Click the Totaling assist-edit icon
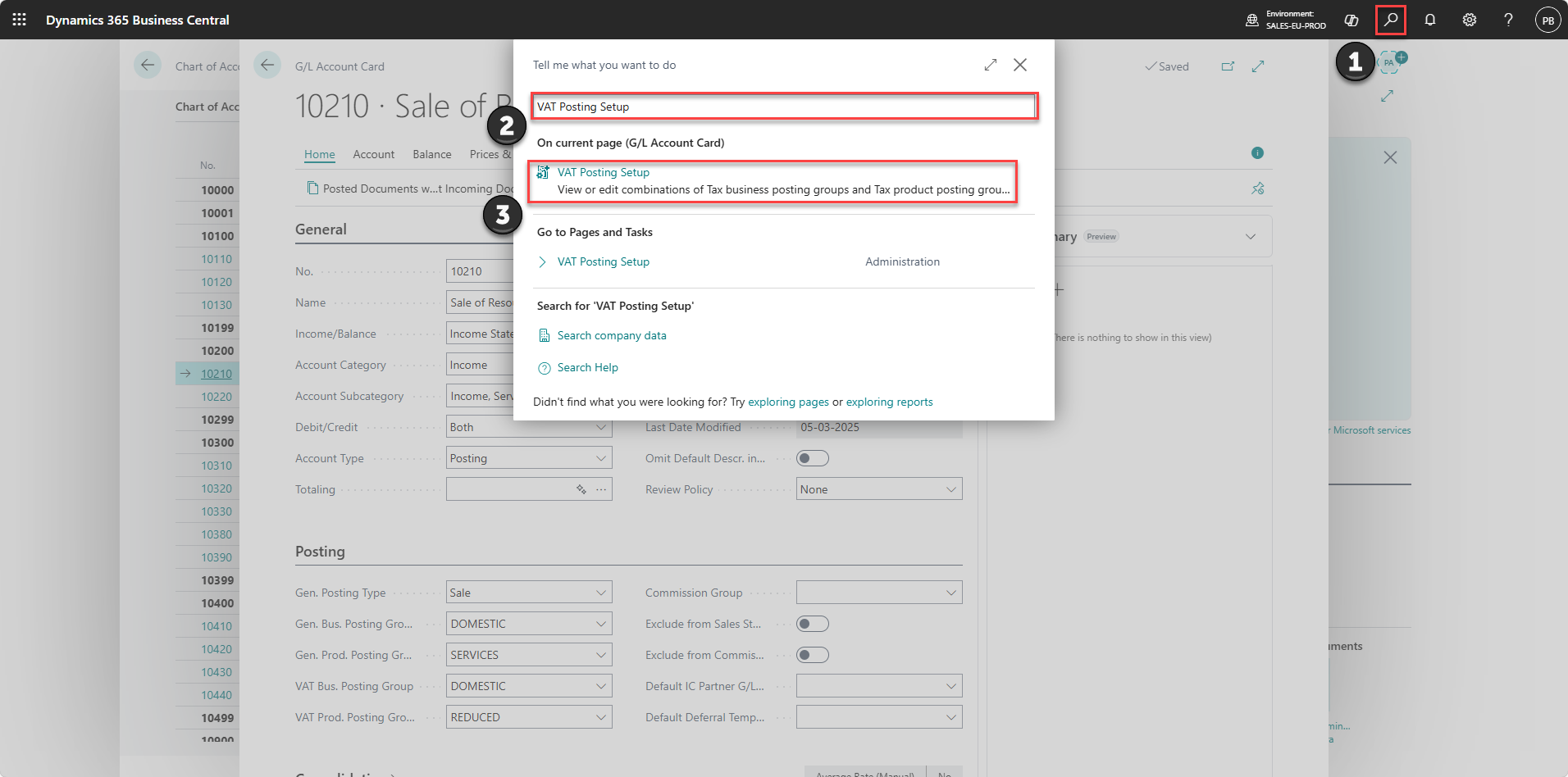This screenshot has height=777, width=1568. [x=581, y=489]
